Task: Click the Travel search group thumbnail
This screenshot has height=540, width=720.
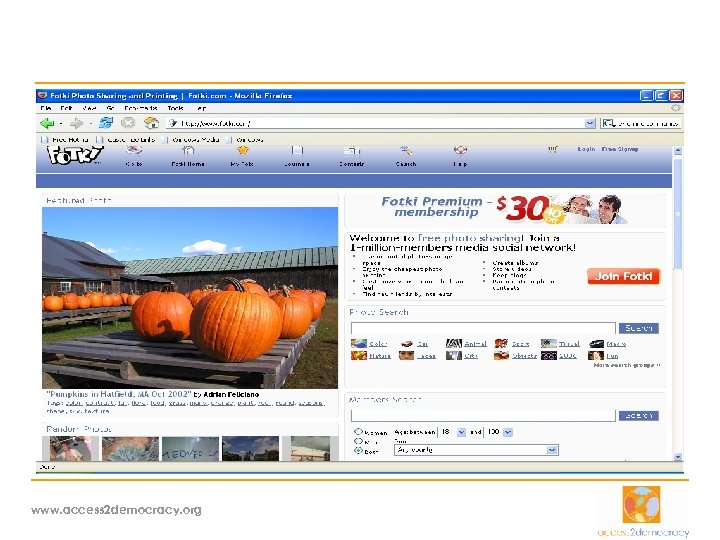Action: tap(548, 343)
